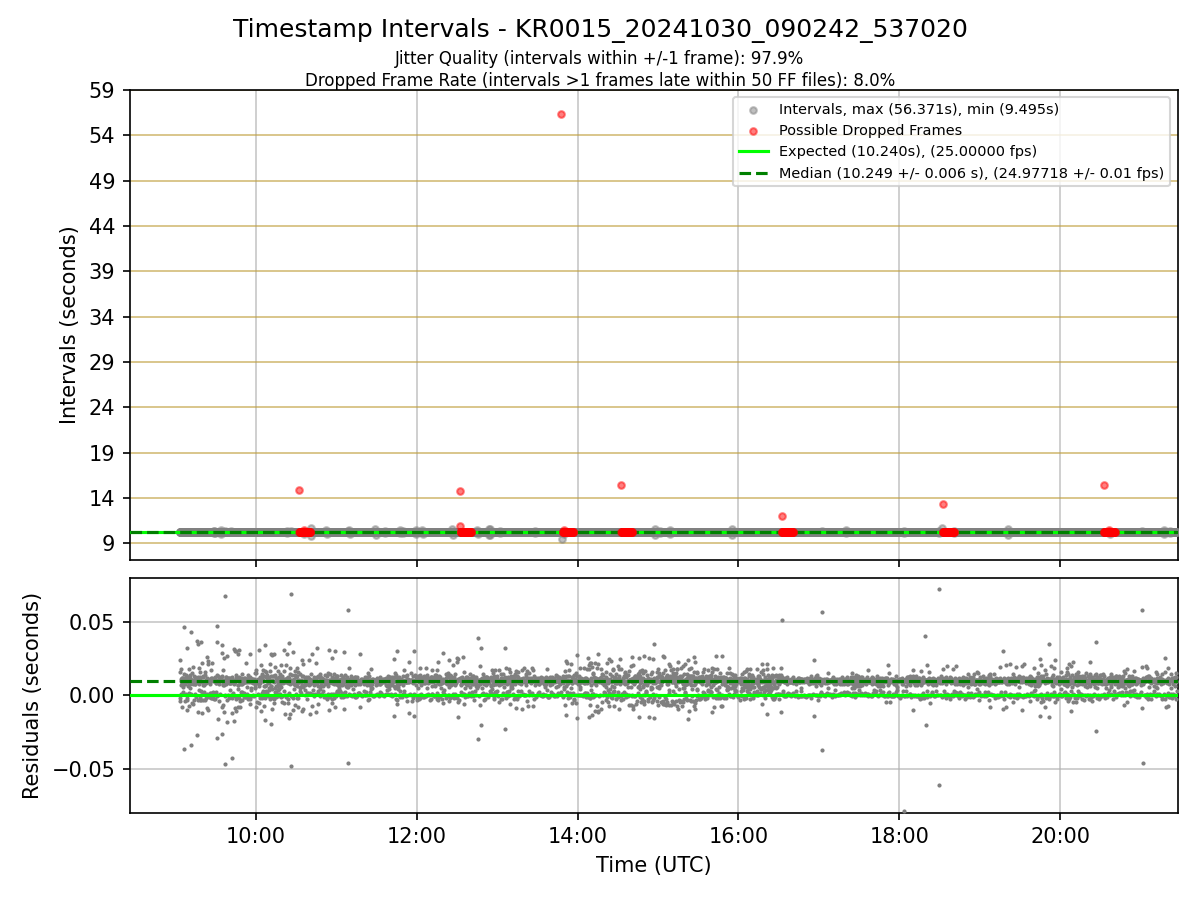The width and height of the screenshot is (1200, 900).
Task: Click the red dropped-frame point above 10:30
Action: pyautogui.click(x=299, y=490)
